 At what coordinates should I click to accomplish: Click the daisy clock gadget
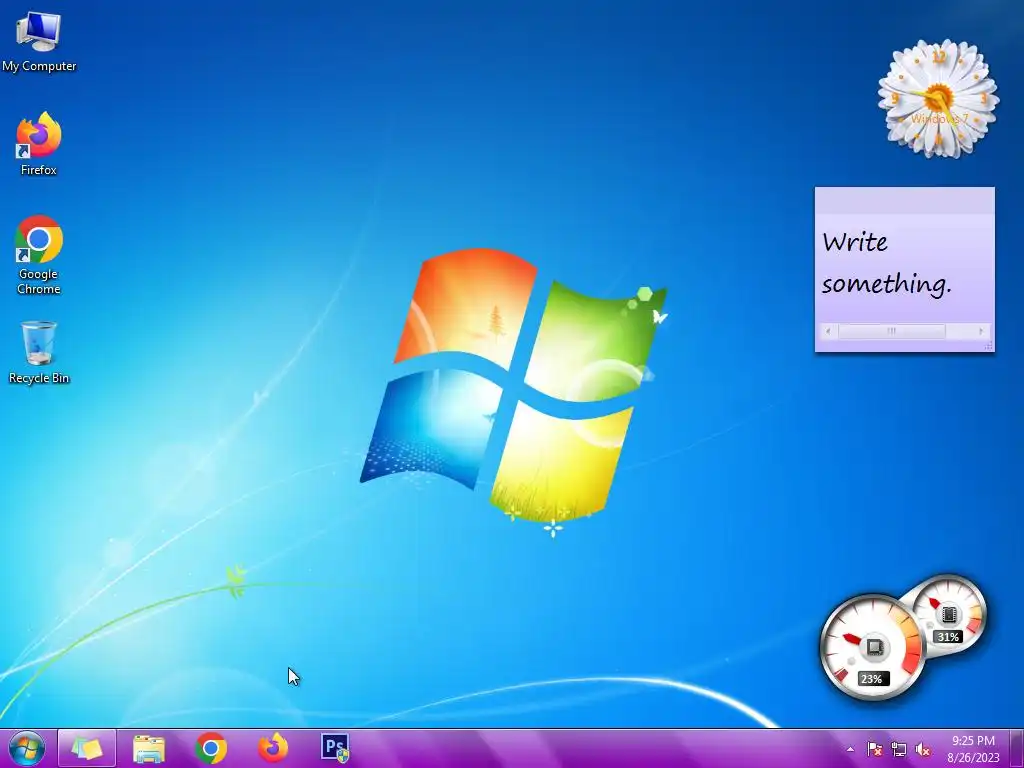point(938,99)
